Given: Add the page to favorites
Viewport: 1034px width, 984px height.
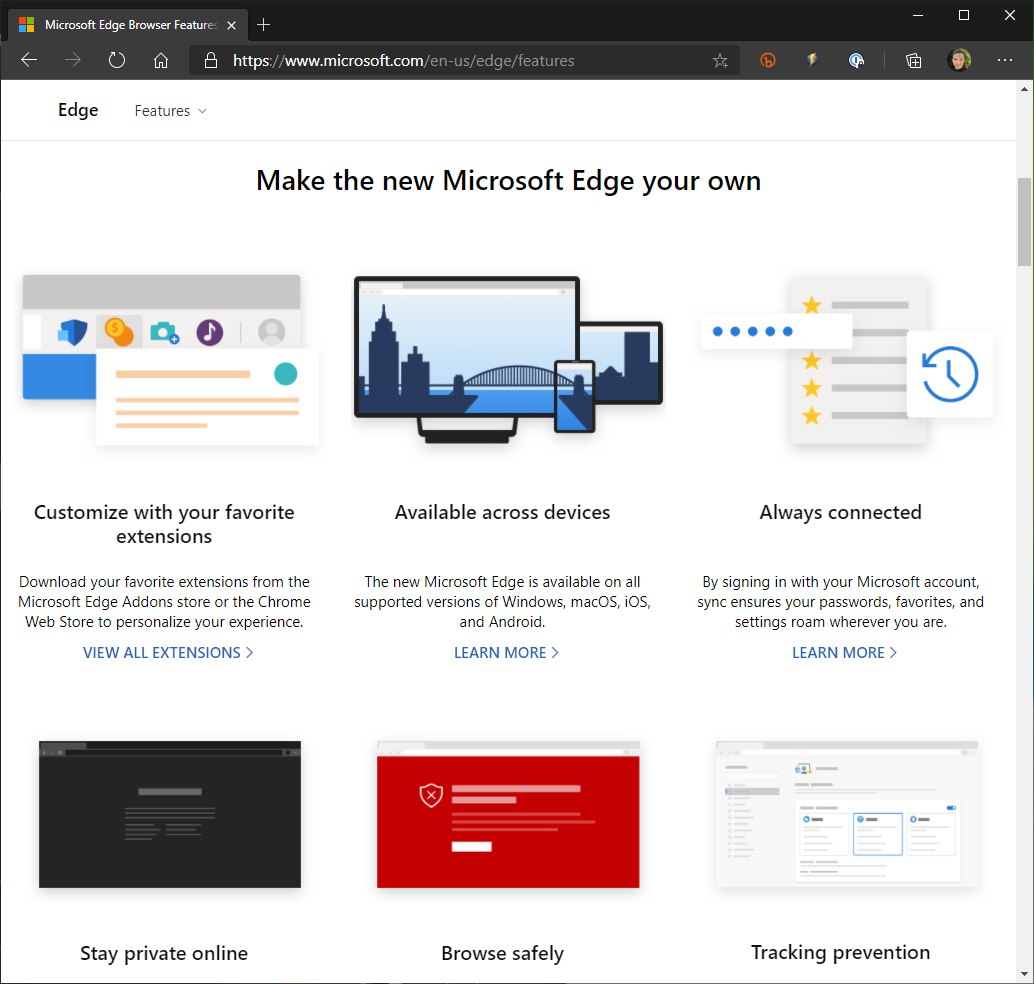Looking at the screenshot, I should (x=720, y=60).
